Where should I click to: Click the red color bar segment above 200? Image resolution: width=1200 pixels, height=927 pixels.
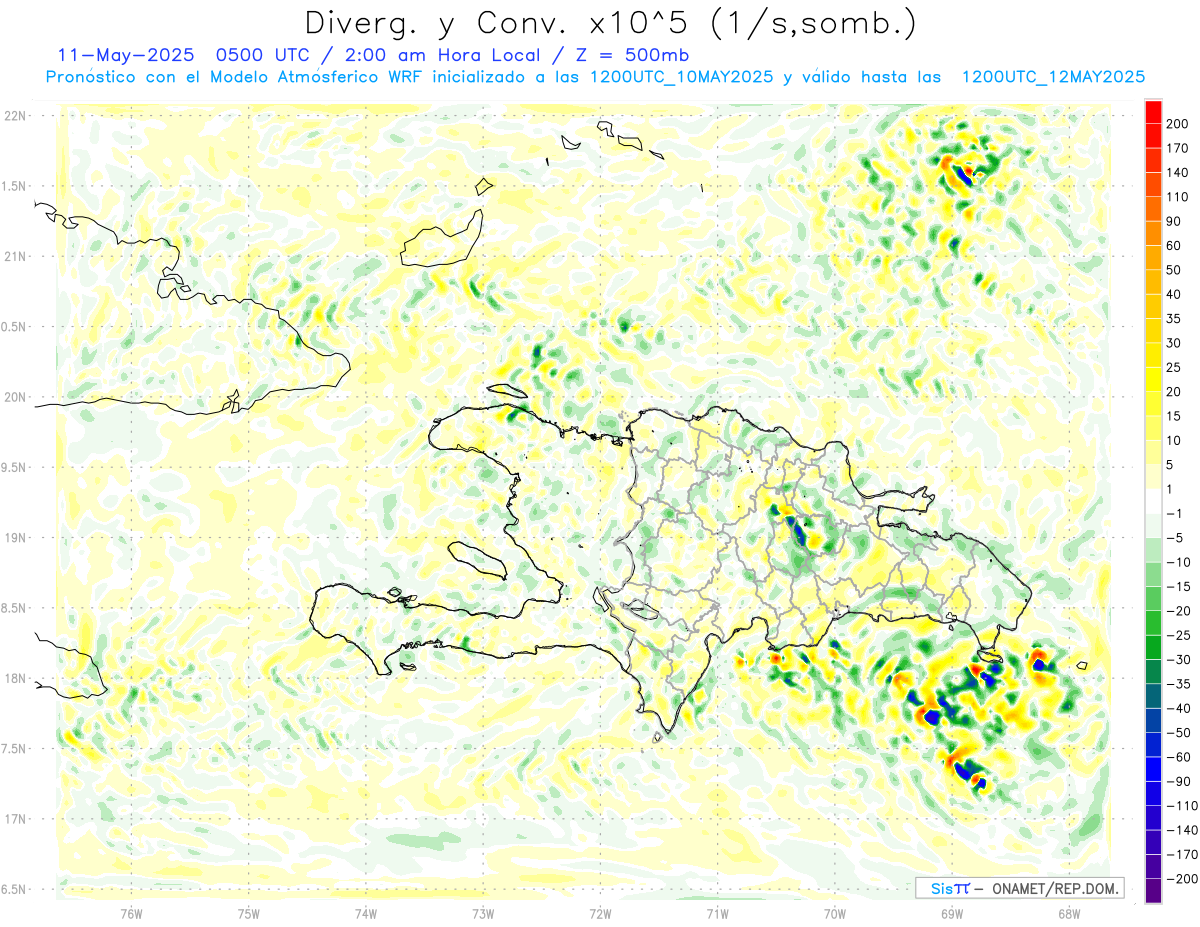1153,112
